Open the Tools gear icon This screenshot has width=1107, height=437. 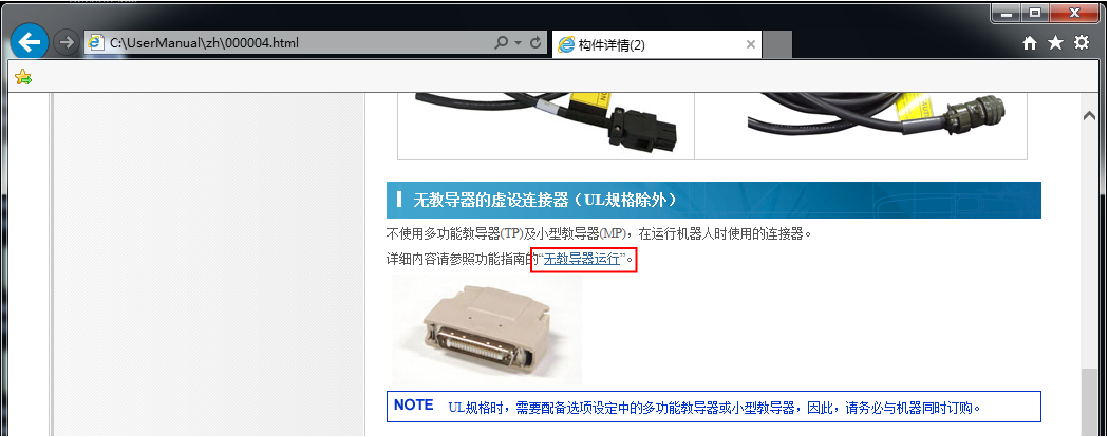tap(1081, 44)
